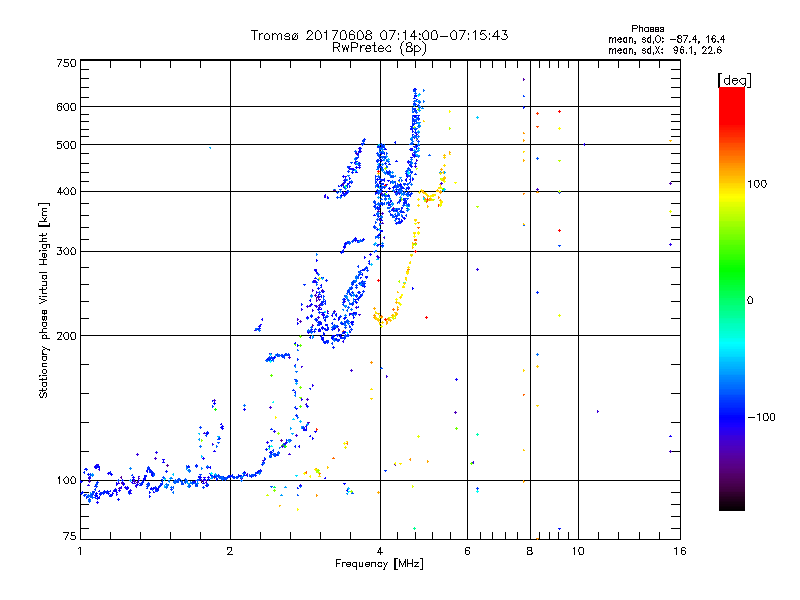Screen dimensions: 800x600
Task: Click the colorbar tick label '0'
Action: pos(750,301)
